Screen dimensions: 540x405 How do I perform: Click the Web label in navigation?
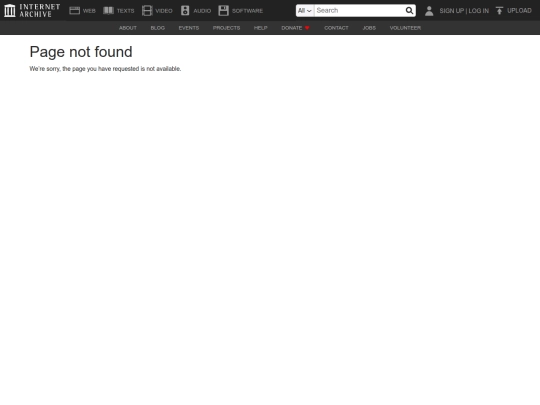click(89, 11)
